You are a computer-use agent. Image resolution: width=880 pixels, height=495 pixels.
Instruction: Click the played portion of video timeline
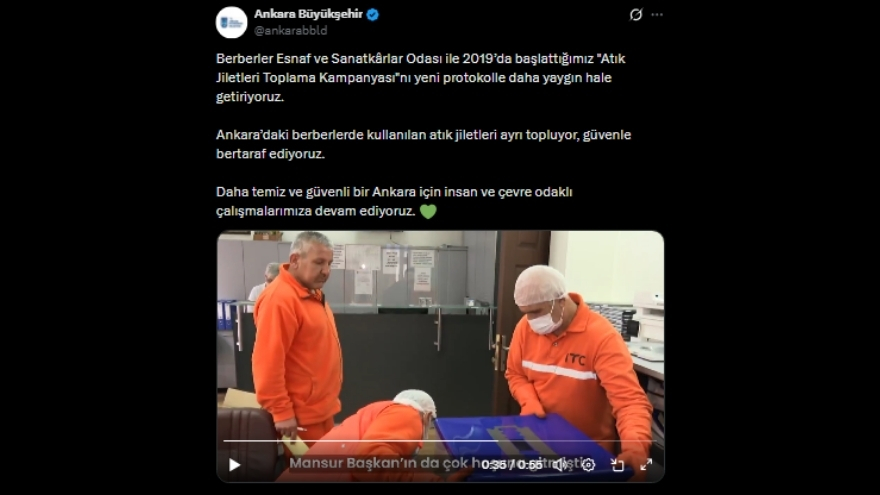pyautogui.click(x=361, y=441)
